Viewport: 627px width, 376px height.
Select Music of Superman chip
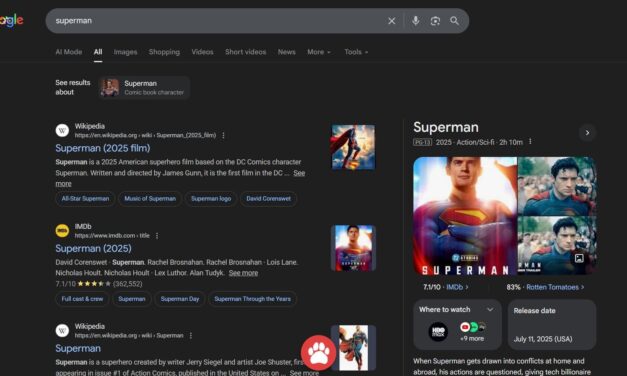pos(150,199)
